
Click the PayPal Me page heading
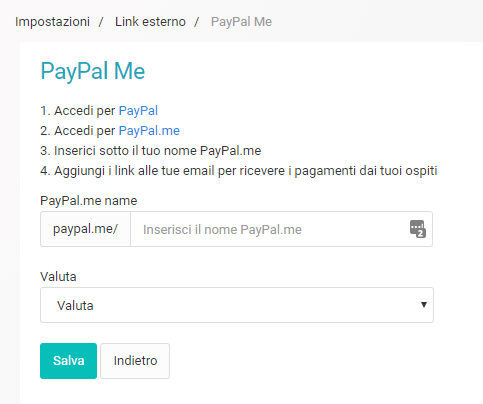(x=93, y=71)
